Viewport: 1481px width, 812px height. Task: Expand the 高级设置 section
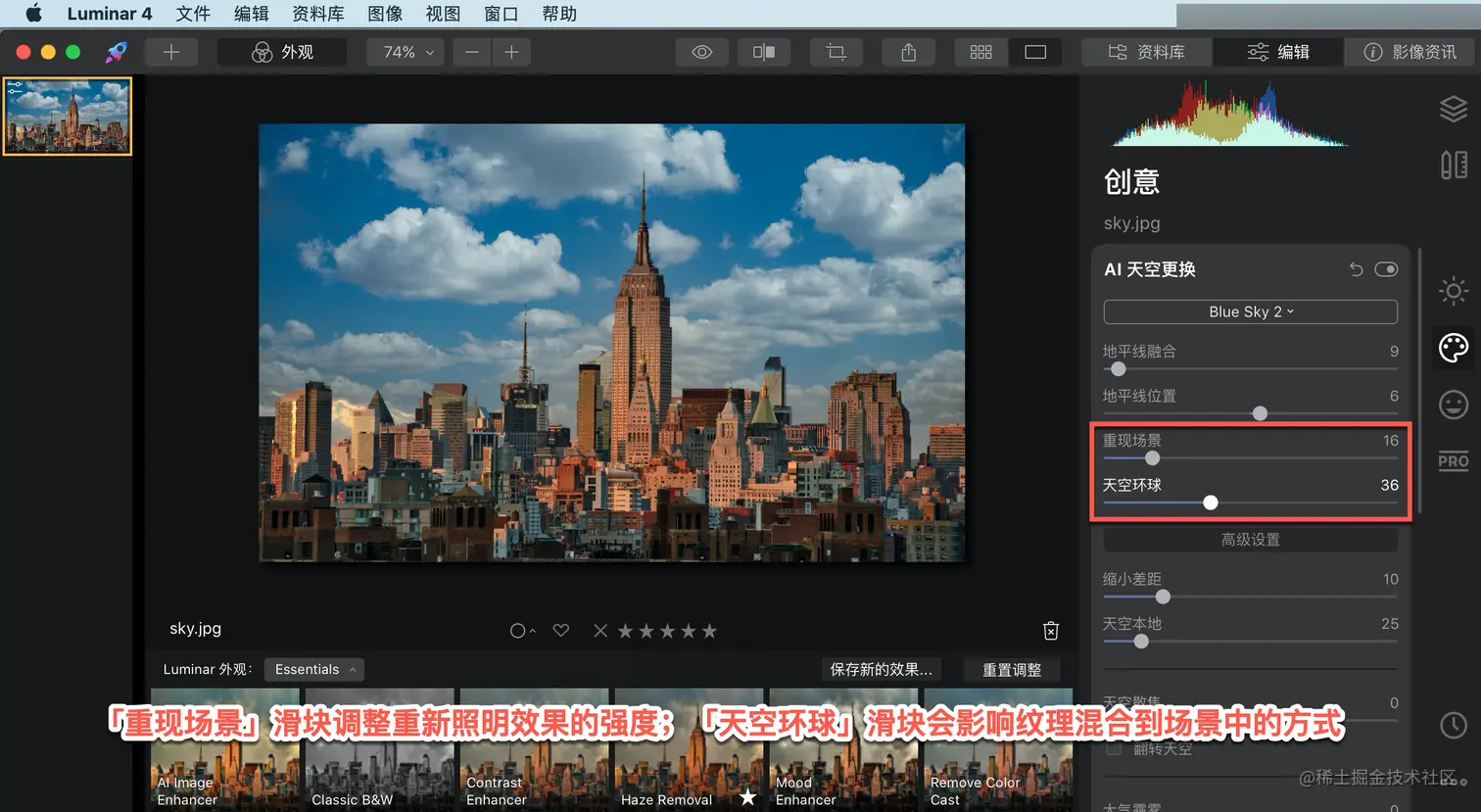point(1251,540)
